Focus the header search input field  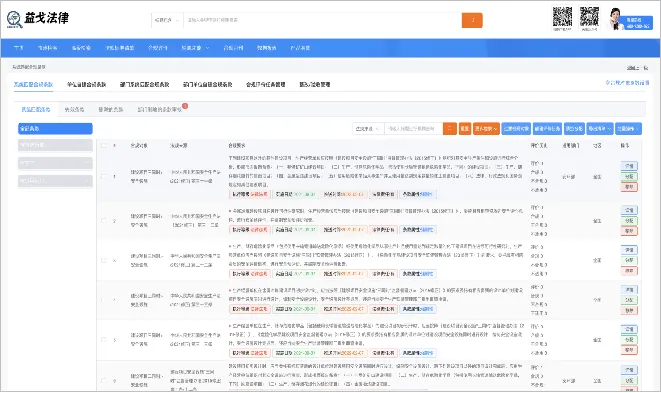[x=322, y=20]
